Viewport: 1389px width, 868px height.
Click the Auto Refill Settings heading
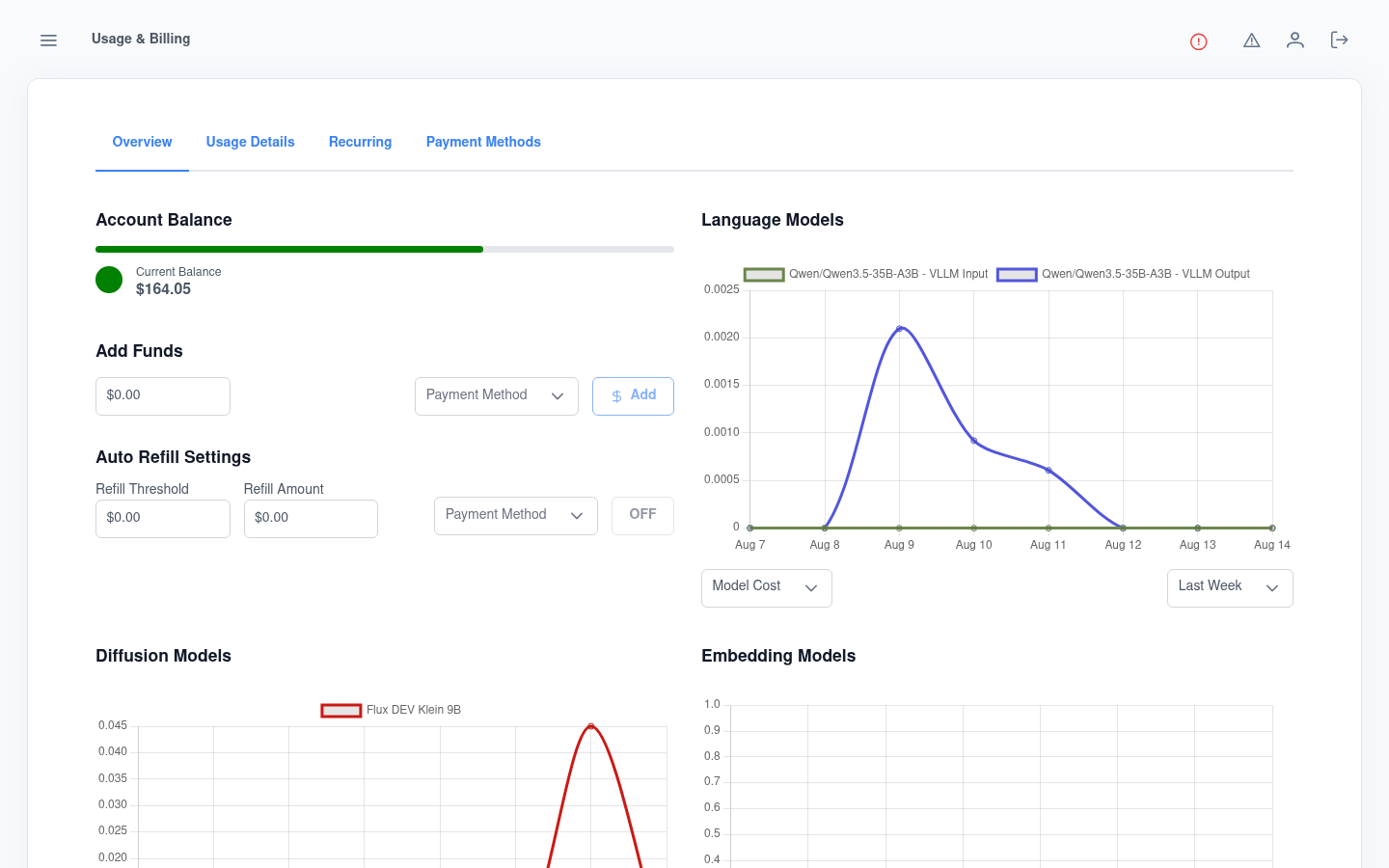[173, 457]
